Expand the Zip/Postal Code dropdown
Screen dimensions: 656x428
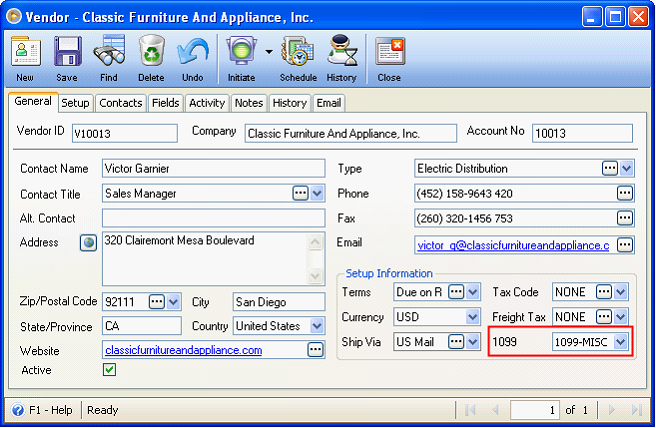(x=173, y=301)
